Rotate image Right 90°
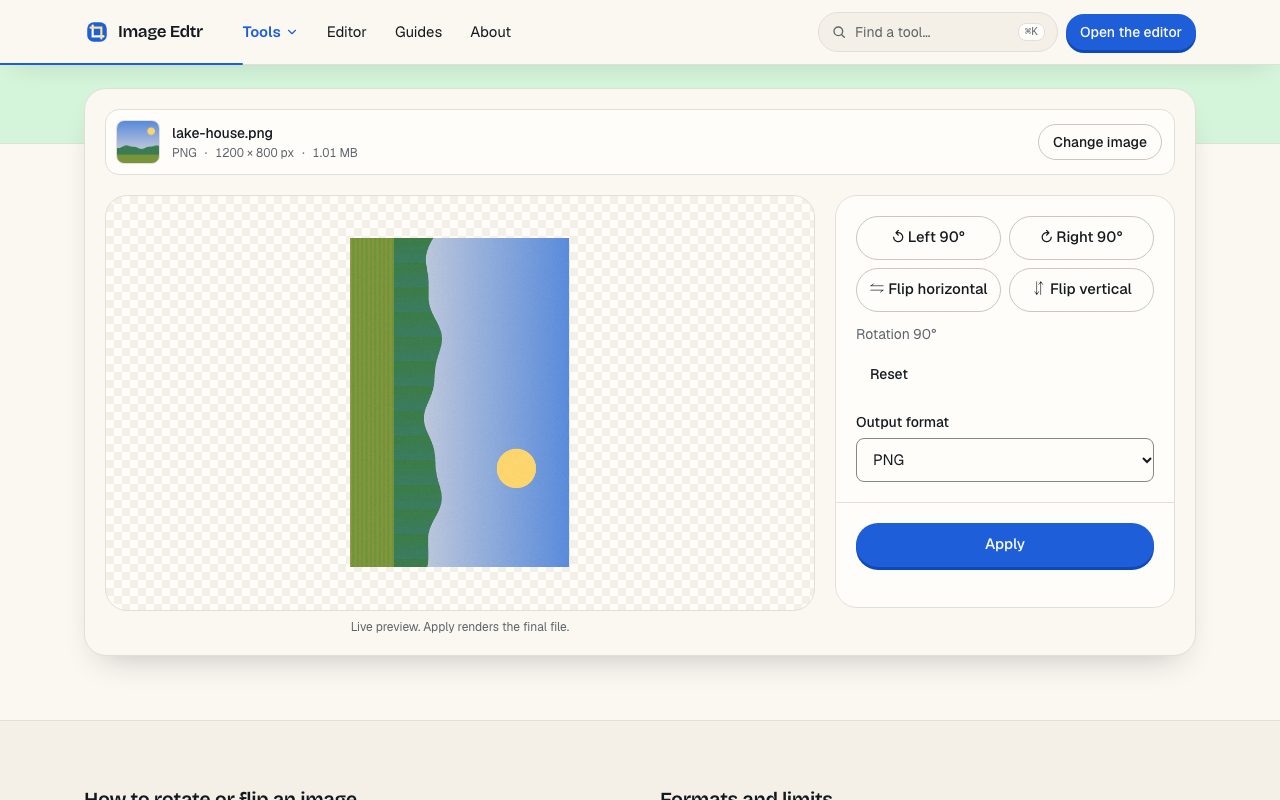1280x800 pixels. pos(1081,238)
